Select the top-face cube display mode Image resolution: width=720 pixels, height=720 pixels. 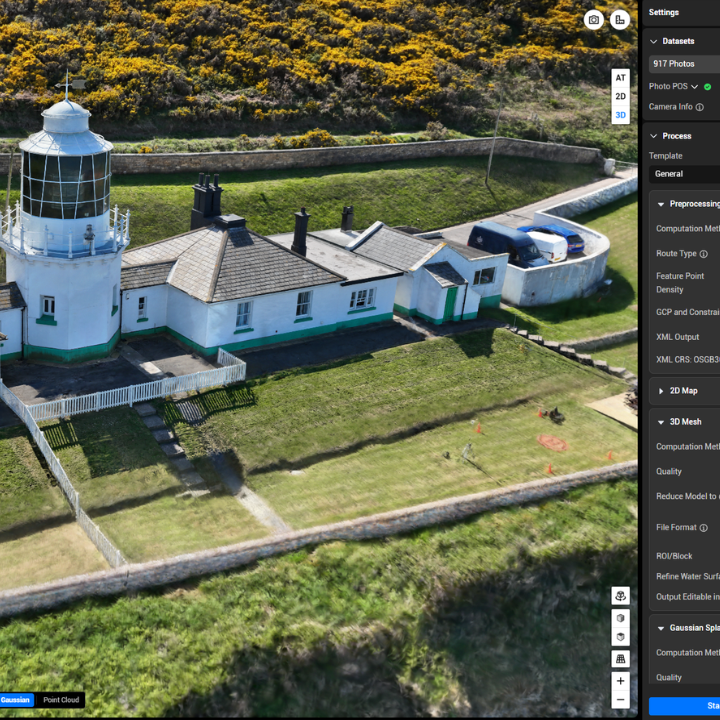point(620,637)
